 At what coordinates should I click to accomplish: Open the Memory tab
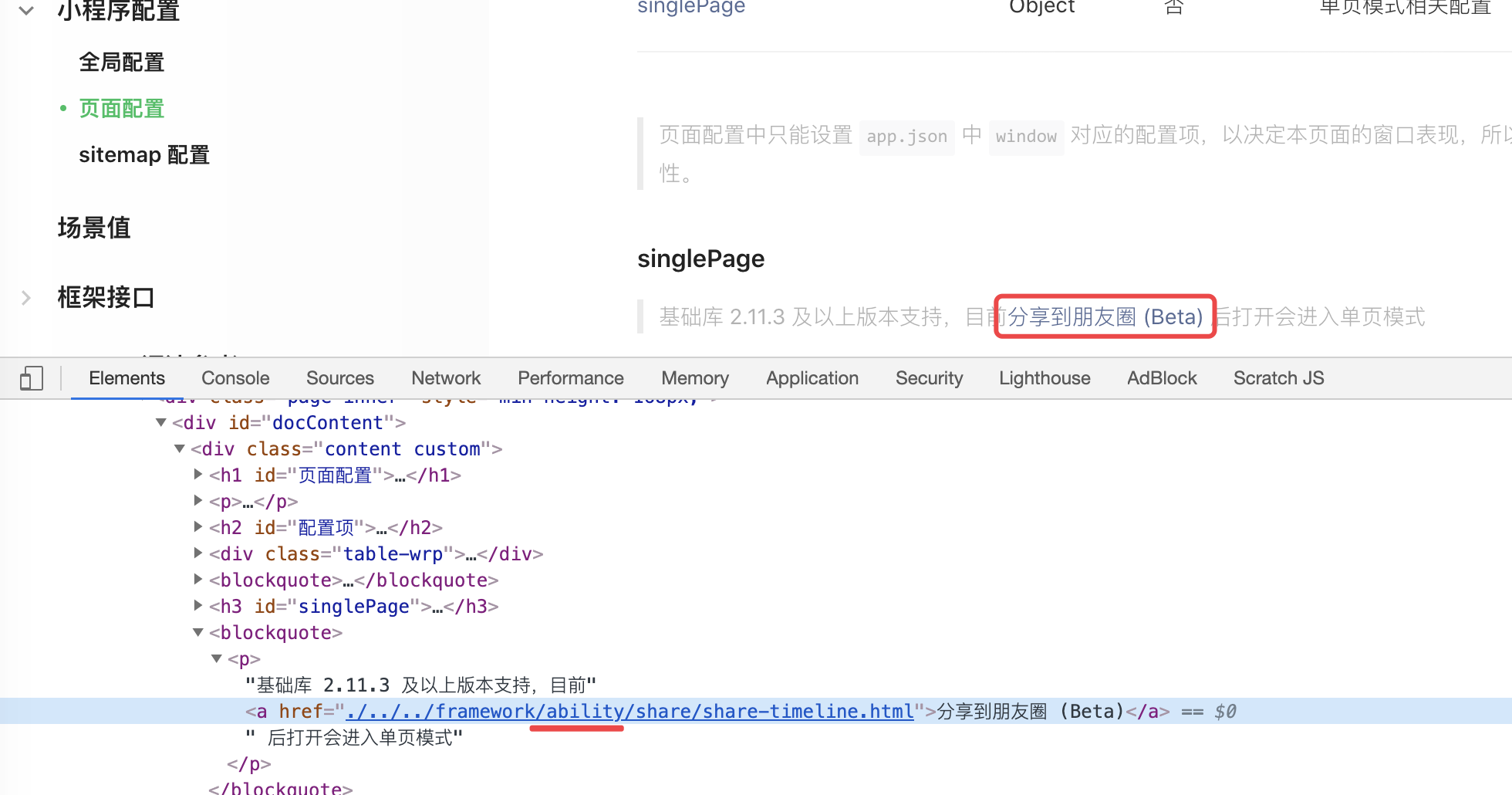[x=695, y=378]
